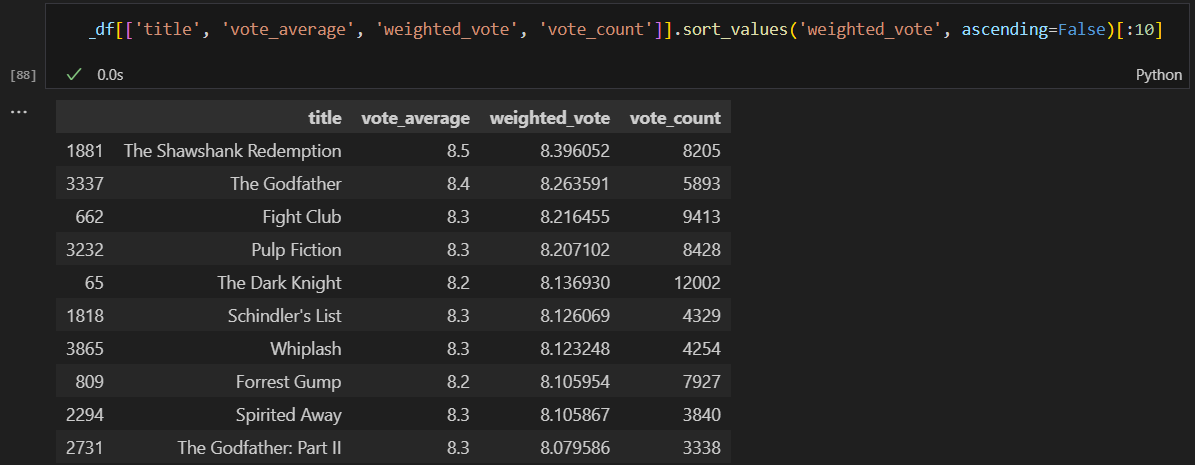Image resolution: width=1195 pixels, height=465 pixels.
Task: Click row index 3337
Action: pos(85,184)
